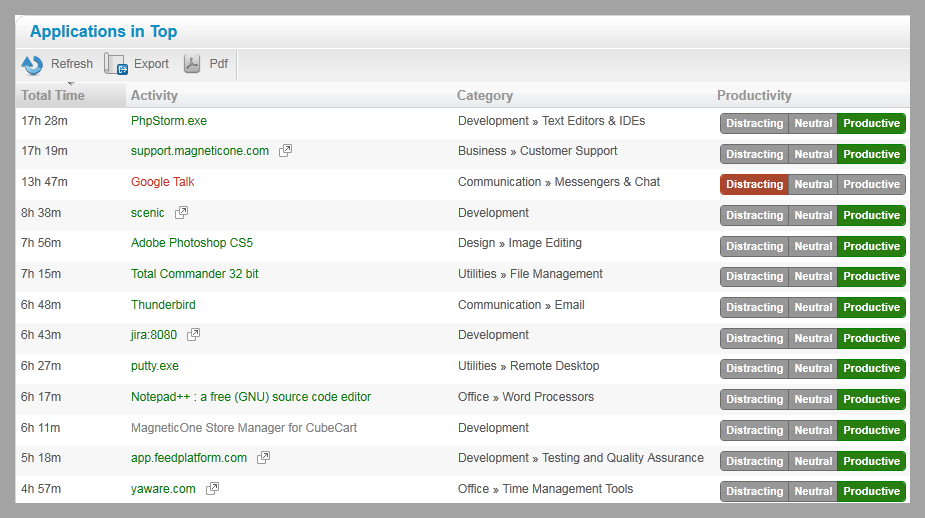
Task: Click Utilities » File Management category
Action: pyautogui.click(x=530, y=274)
